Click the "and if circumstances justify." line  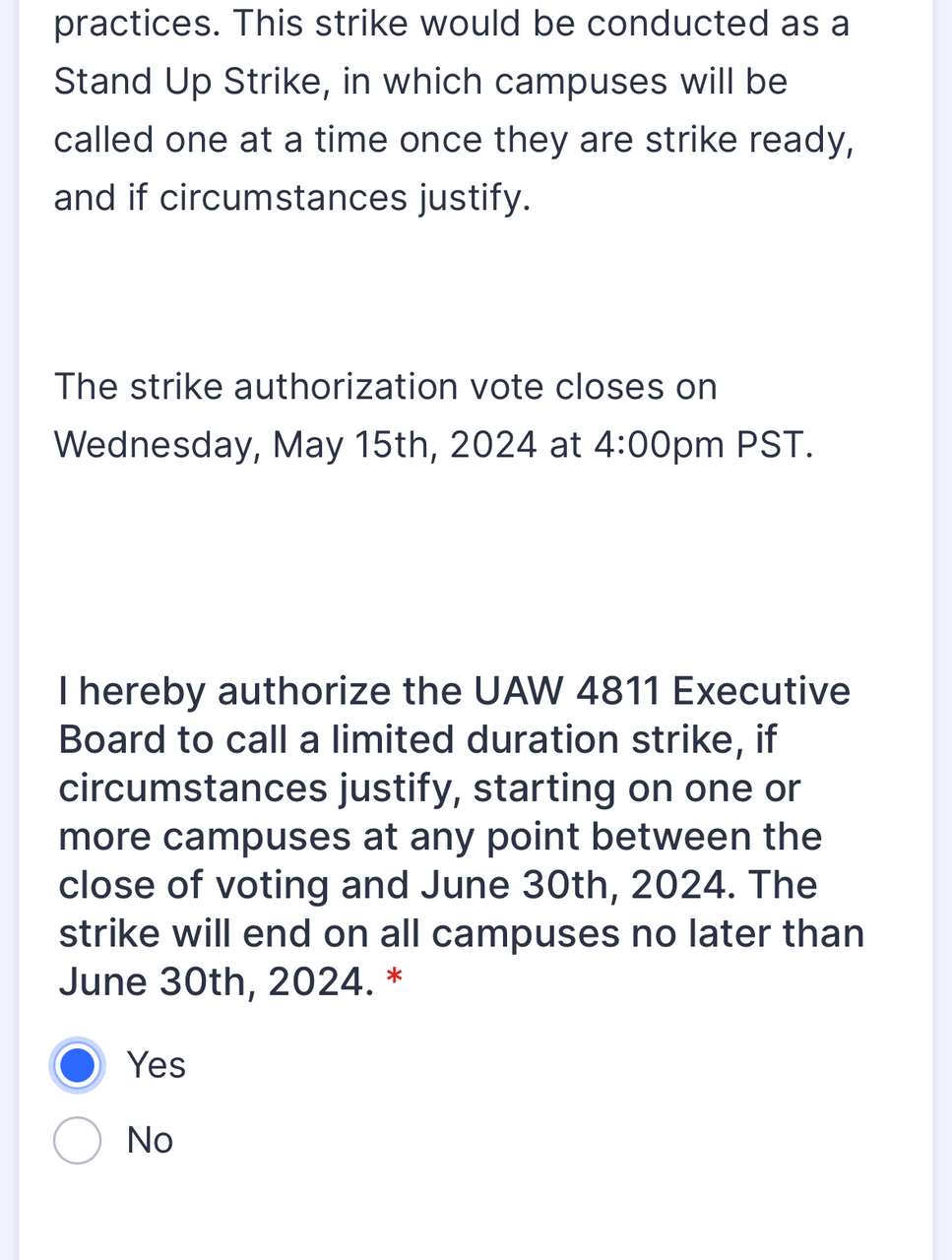(x=292, y=198)
